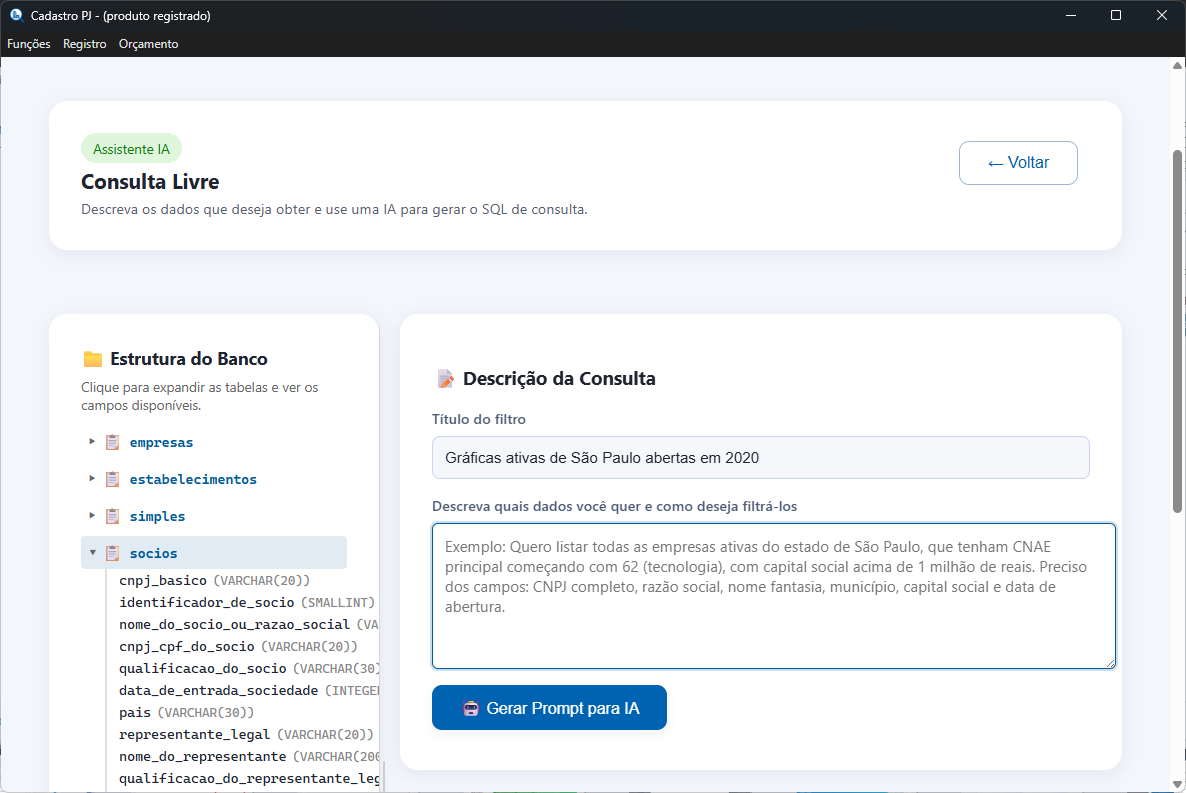
Task: Click the clipboard icon beside socios
Action: [x=112, y=553]
